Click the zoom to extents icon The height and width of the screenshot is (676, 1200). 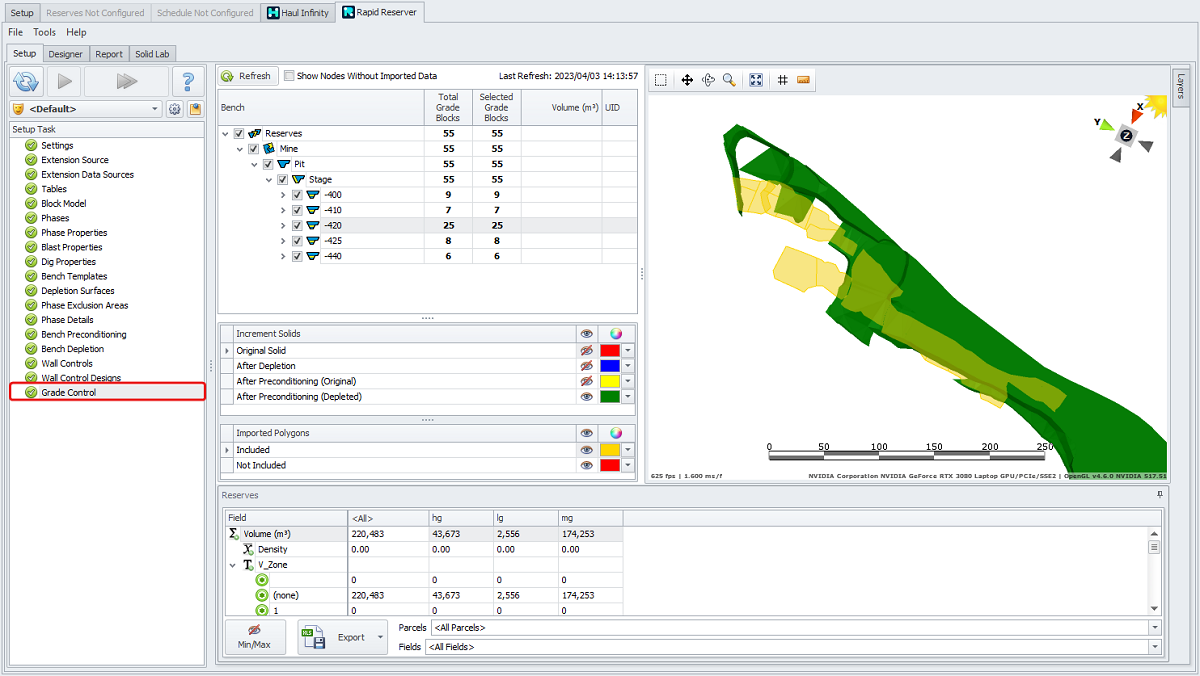click(756, 80)
